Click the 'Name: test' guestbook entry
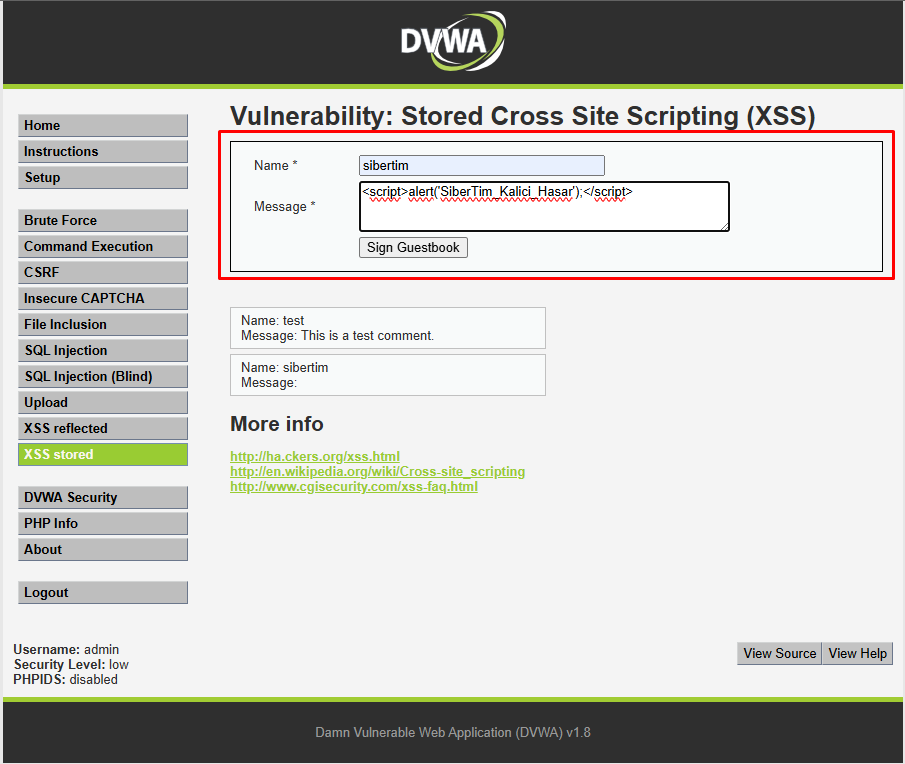Viewport: 905px width, 764px height. click(x=272, y=320)
